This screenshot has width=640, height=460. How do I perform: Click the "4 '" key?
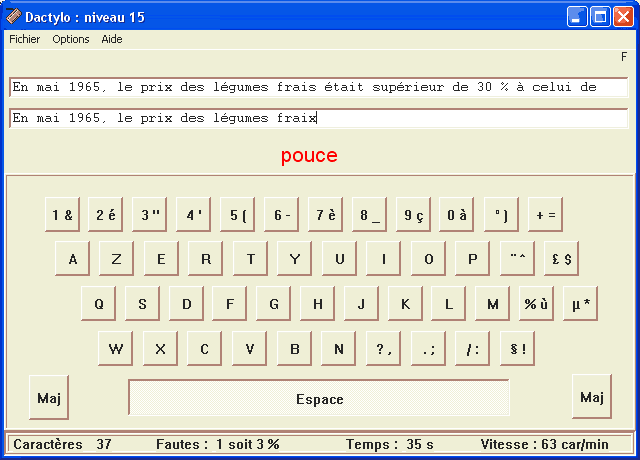tap(194, 215)
